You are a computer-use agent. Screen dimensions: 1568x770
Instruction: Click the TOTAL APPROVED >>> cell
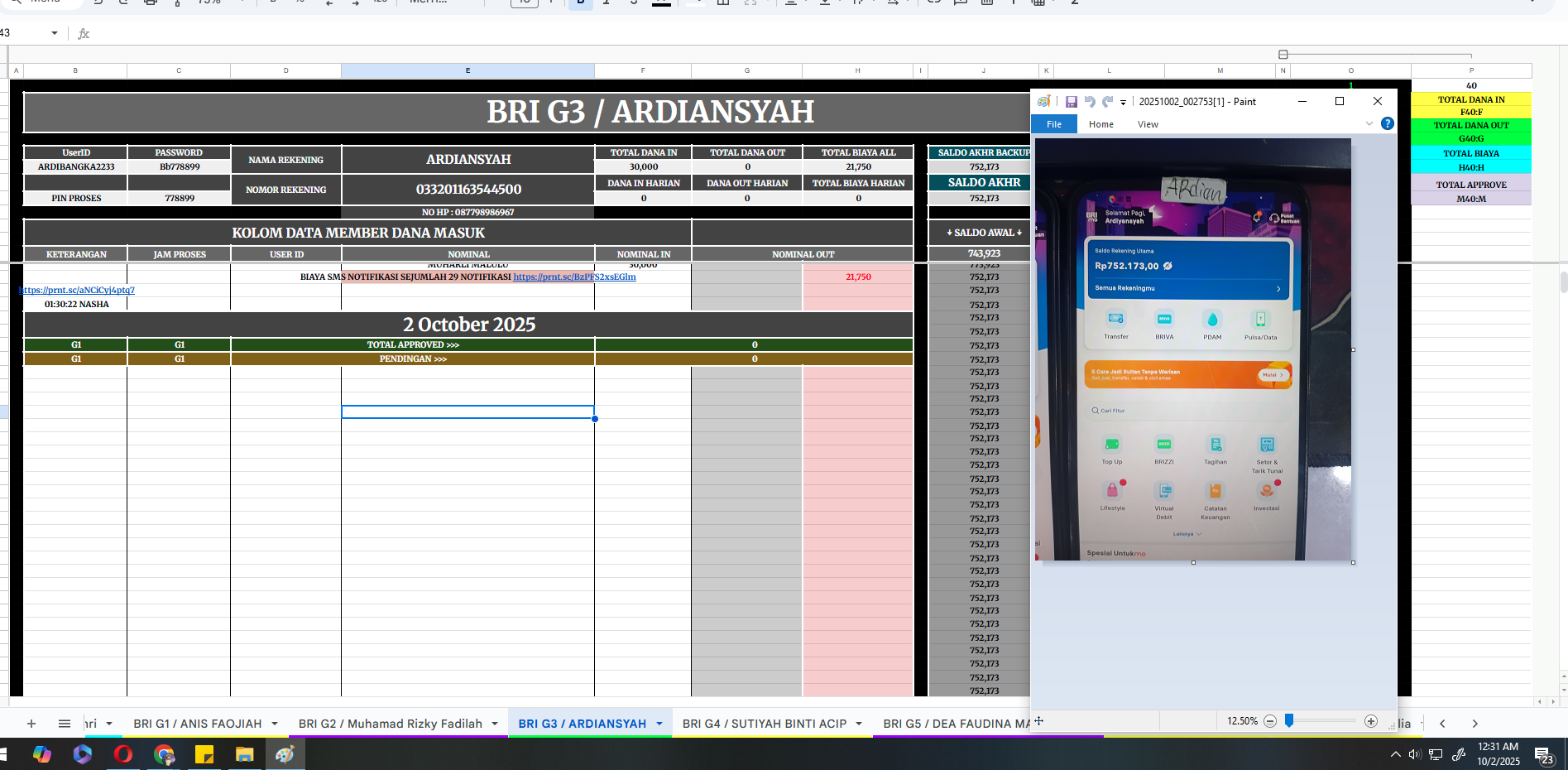tap(413, 344)
